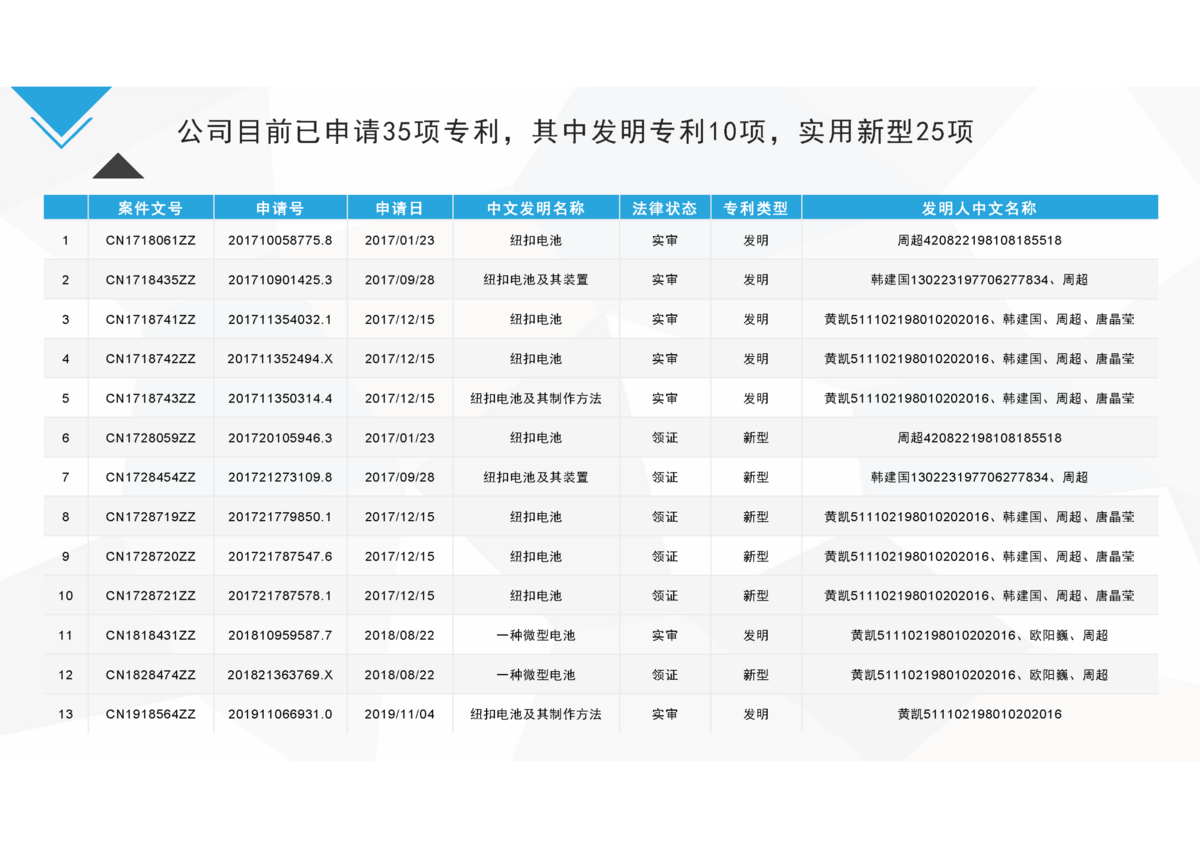Click the 中文发明名称 column header
Image resolution: width=1200 pixels, height=848 pixels.
536,208
